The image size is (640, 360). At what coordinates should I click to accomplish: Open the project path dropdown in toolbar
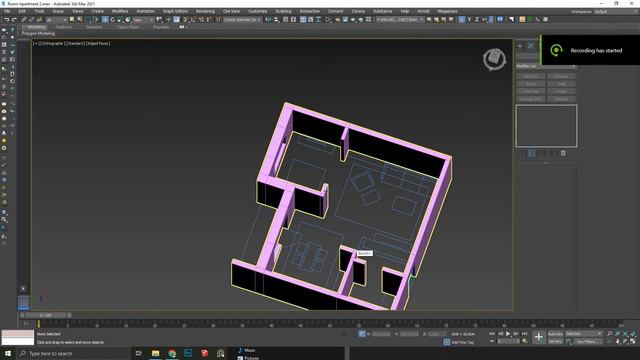[400, 19]
